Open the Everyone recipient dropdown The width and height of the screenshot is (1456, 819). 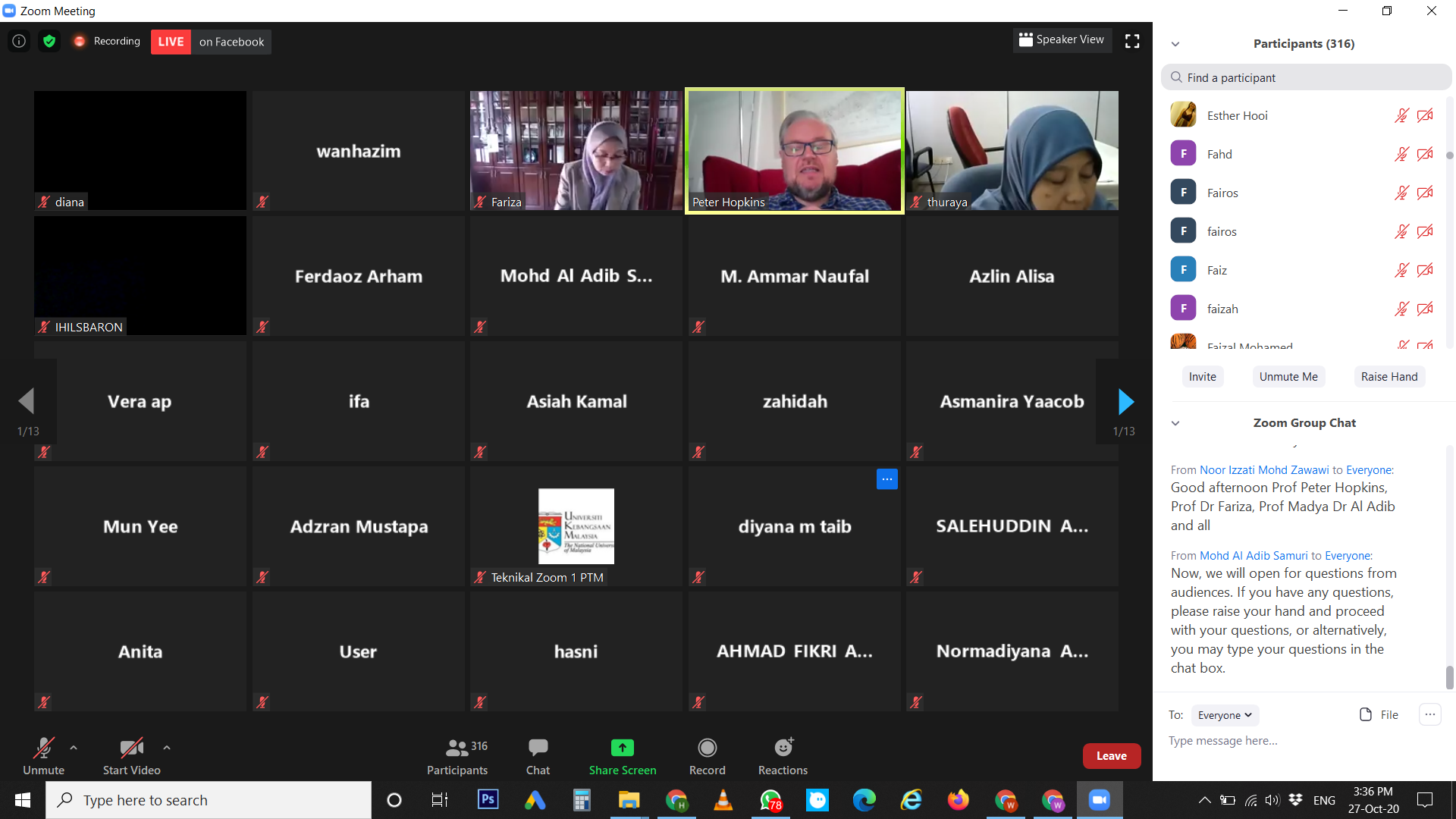(x=1224, y=715)
